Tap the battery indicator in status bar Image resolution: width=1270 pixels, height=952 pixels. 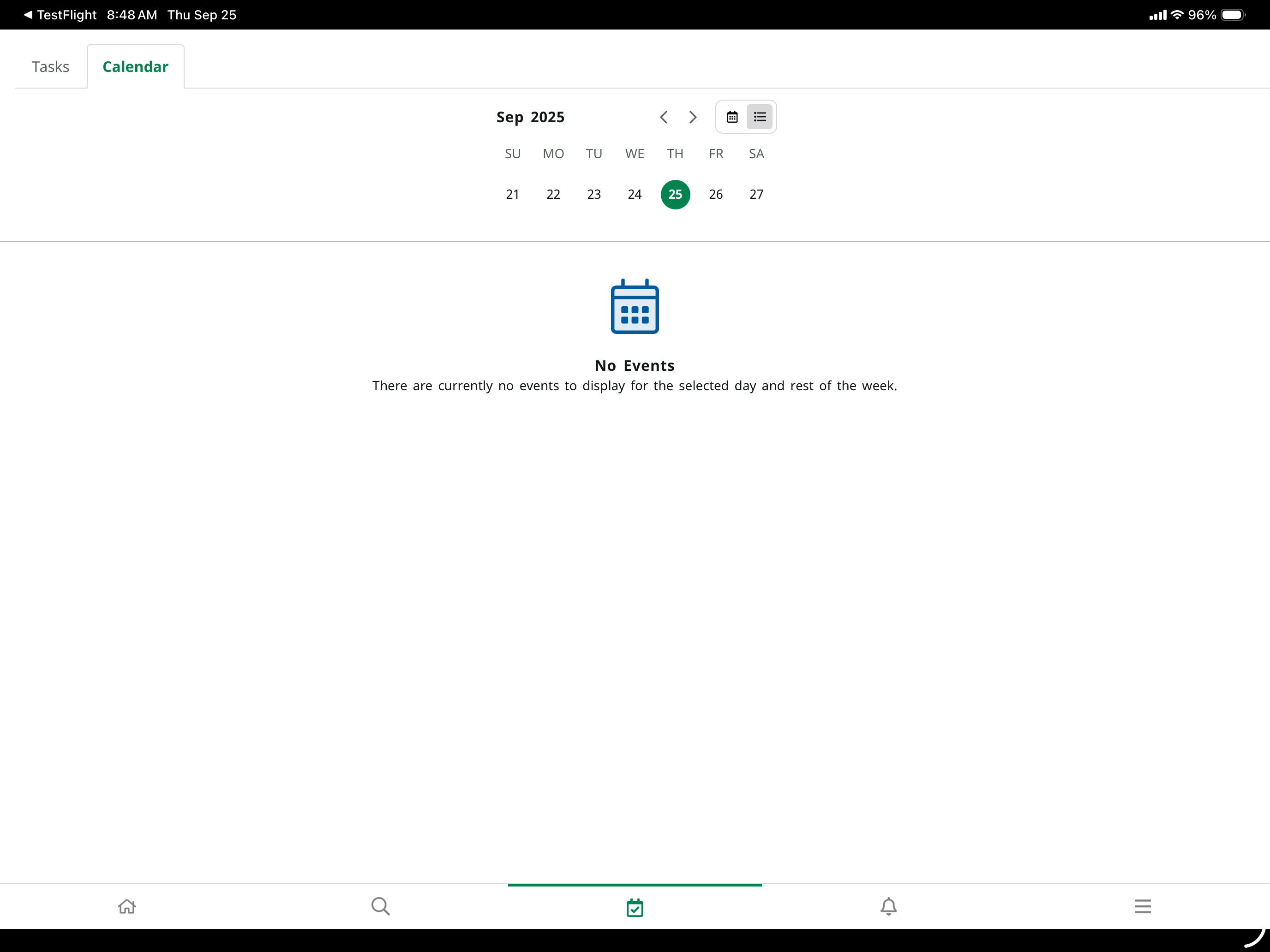point(1233,15)
